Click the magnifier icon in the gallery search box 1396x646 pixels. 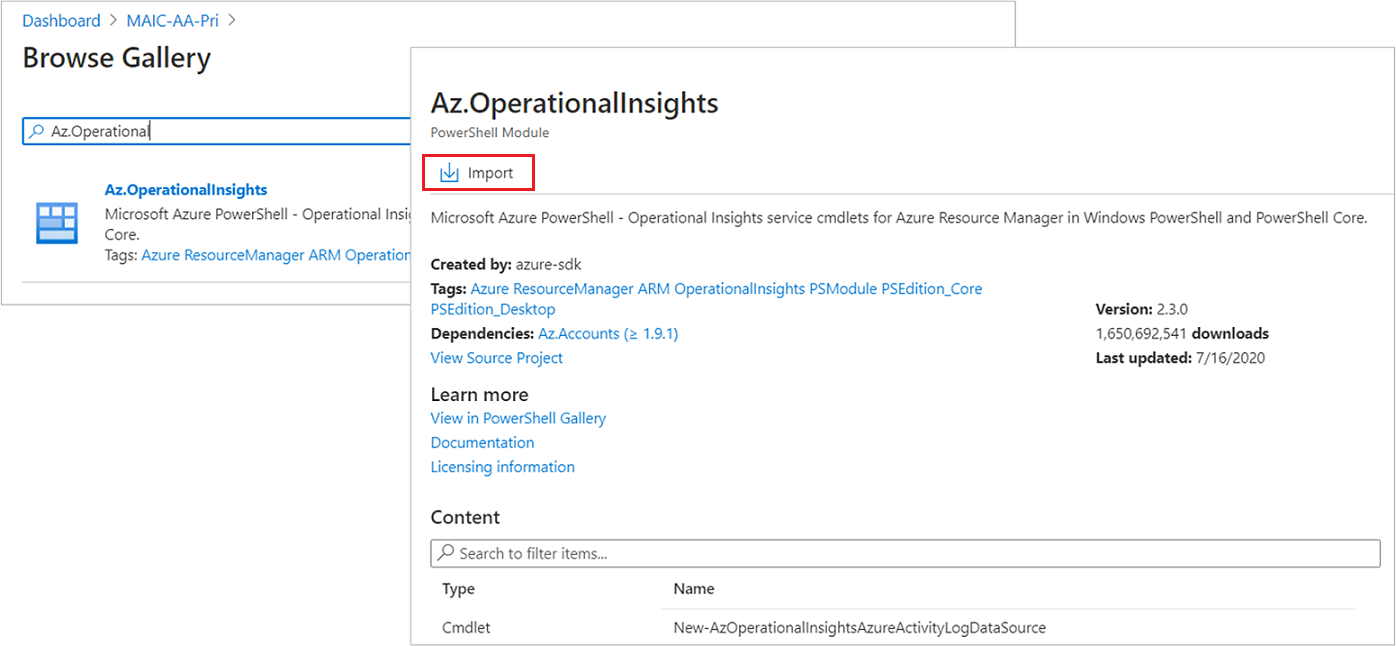[36, 131]
